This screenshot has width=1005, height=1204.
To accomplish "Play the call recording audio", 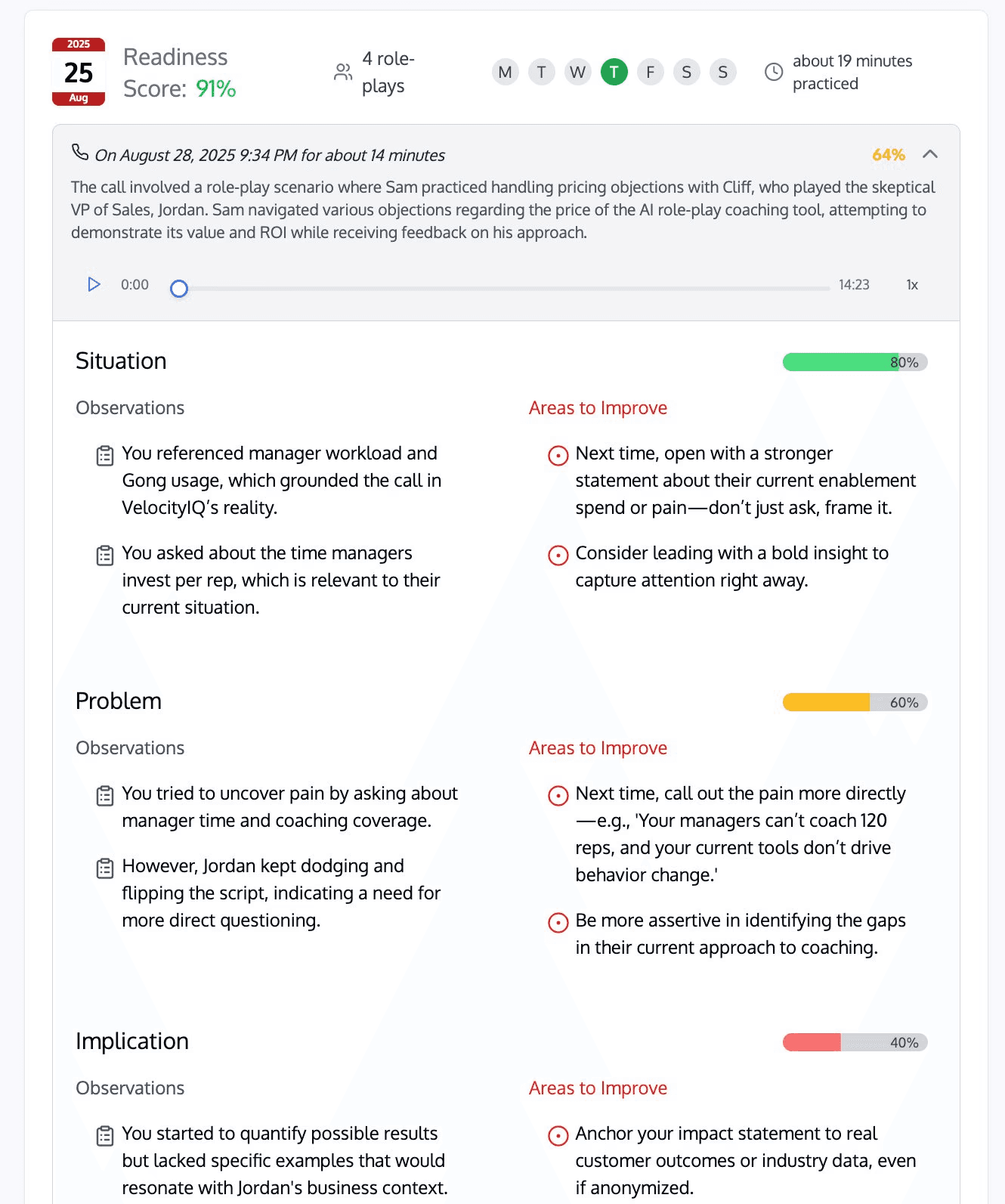I will [94, 285].
